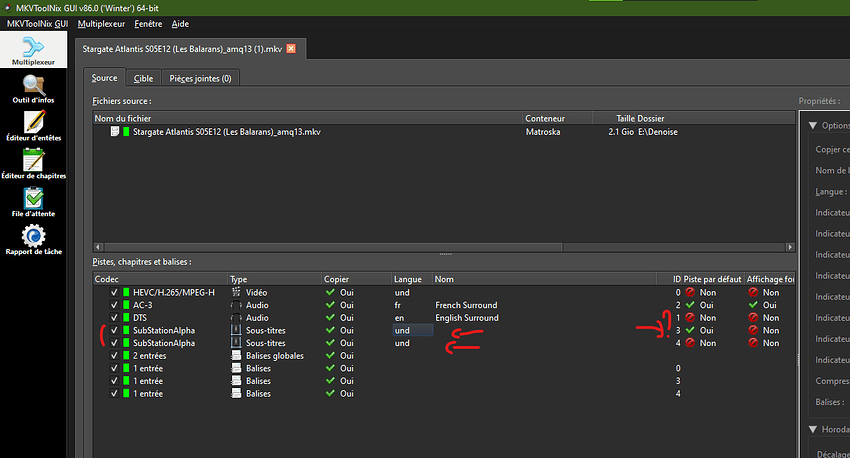Open the Multiplexeur tool in sidebar
The height and width of the screenshot is (458, 850).
tap(33, 50)
